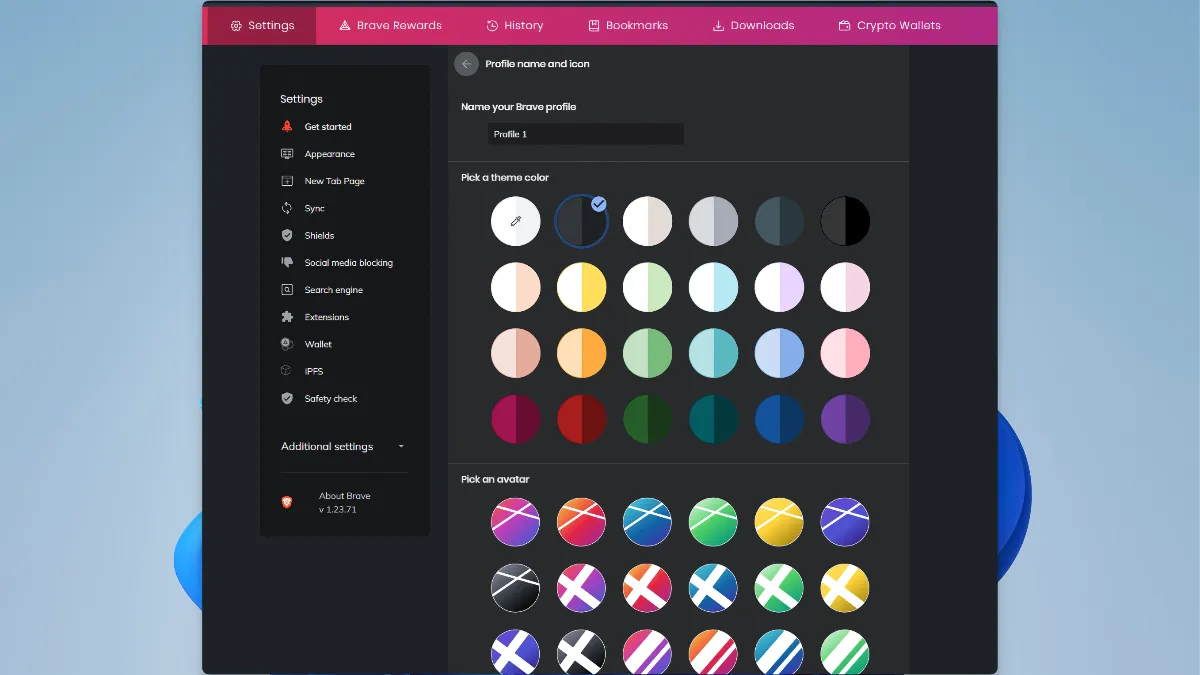
Task: Pick the dark teal theme swatch
Action: coord(714,419)
